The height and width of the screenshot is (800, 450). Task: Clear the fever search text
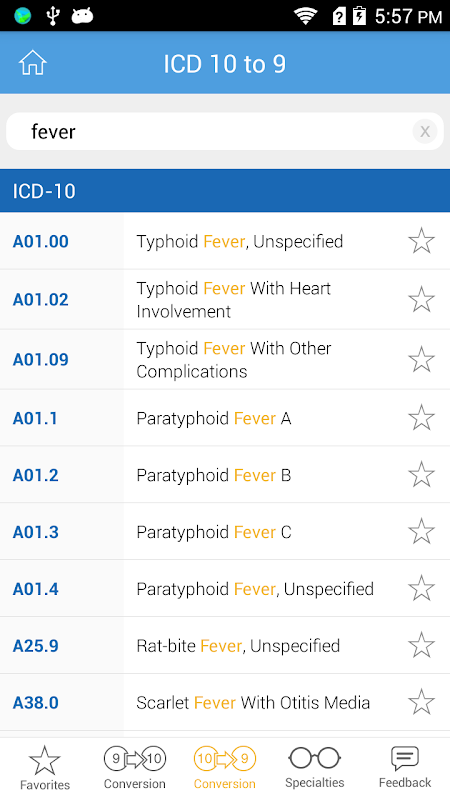point(424,132)
